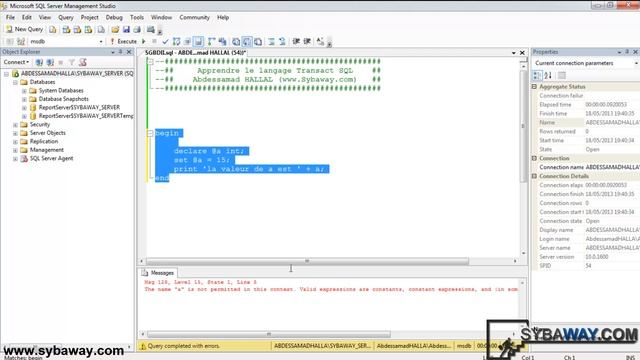The width and height of the screenshot is (640, 360).
Task: Open a Database Engine Query
Action: coord(53,29)
